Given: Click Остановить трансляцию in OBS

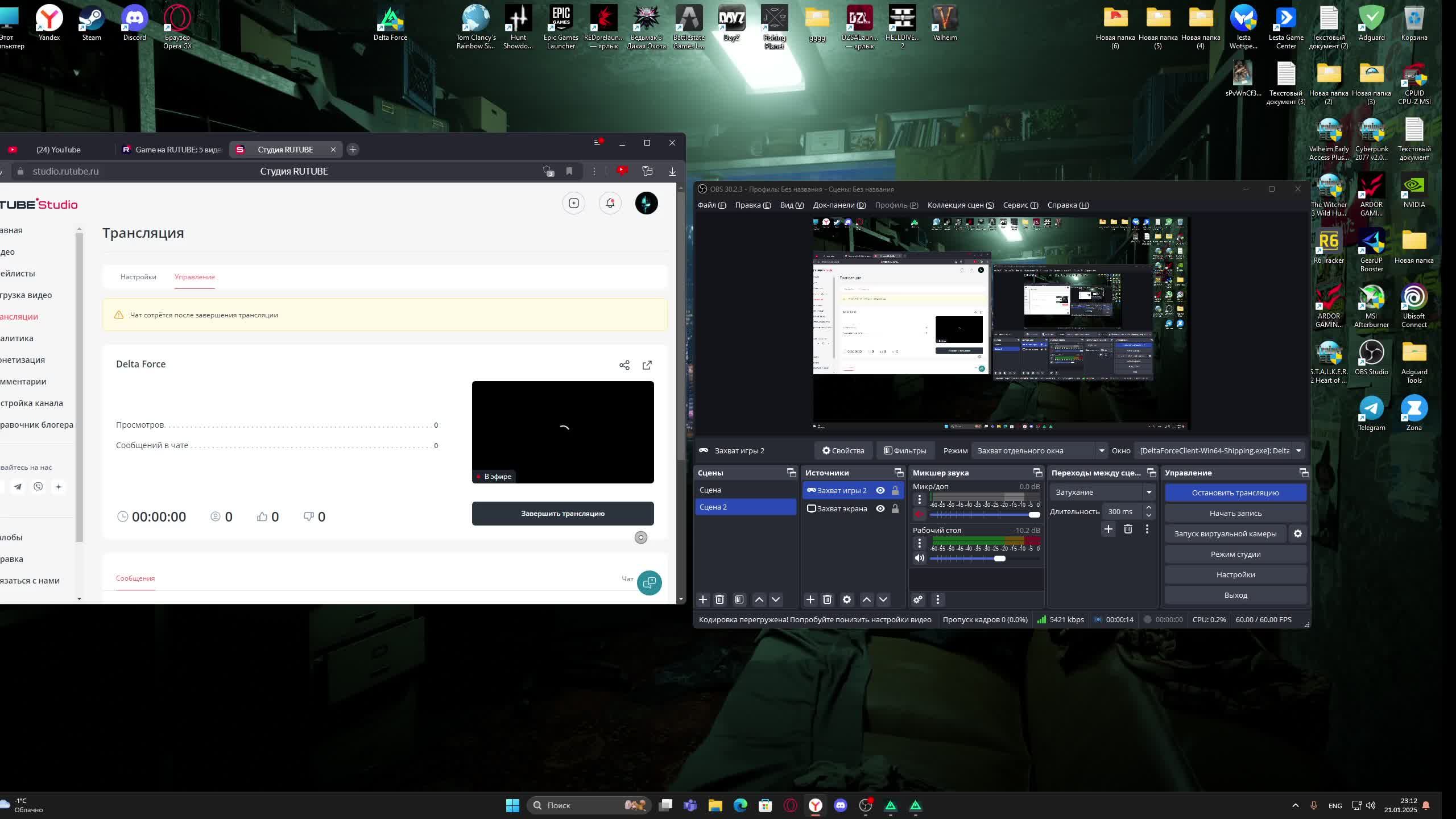Looking at the screenshot, I should [1235, 493].
